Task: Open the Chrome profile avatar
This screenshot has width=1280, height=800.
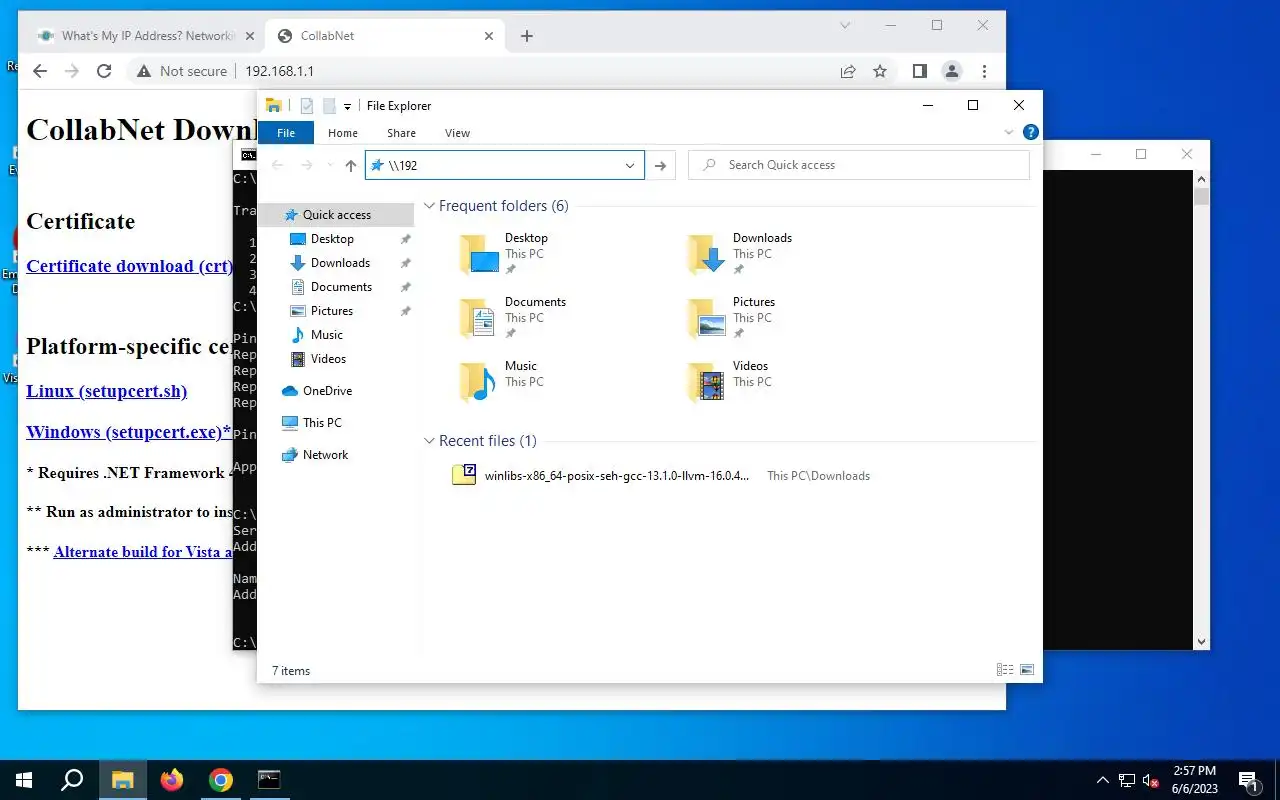Action: coord(952,71)
